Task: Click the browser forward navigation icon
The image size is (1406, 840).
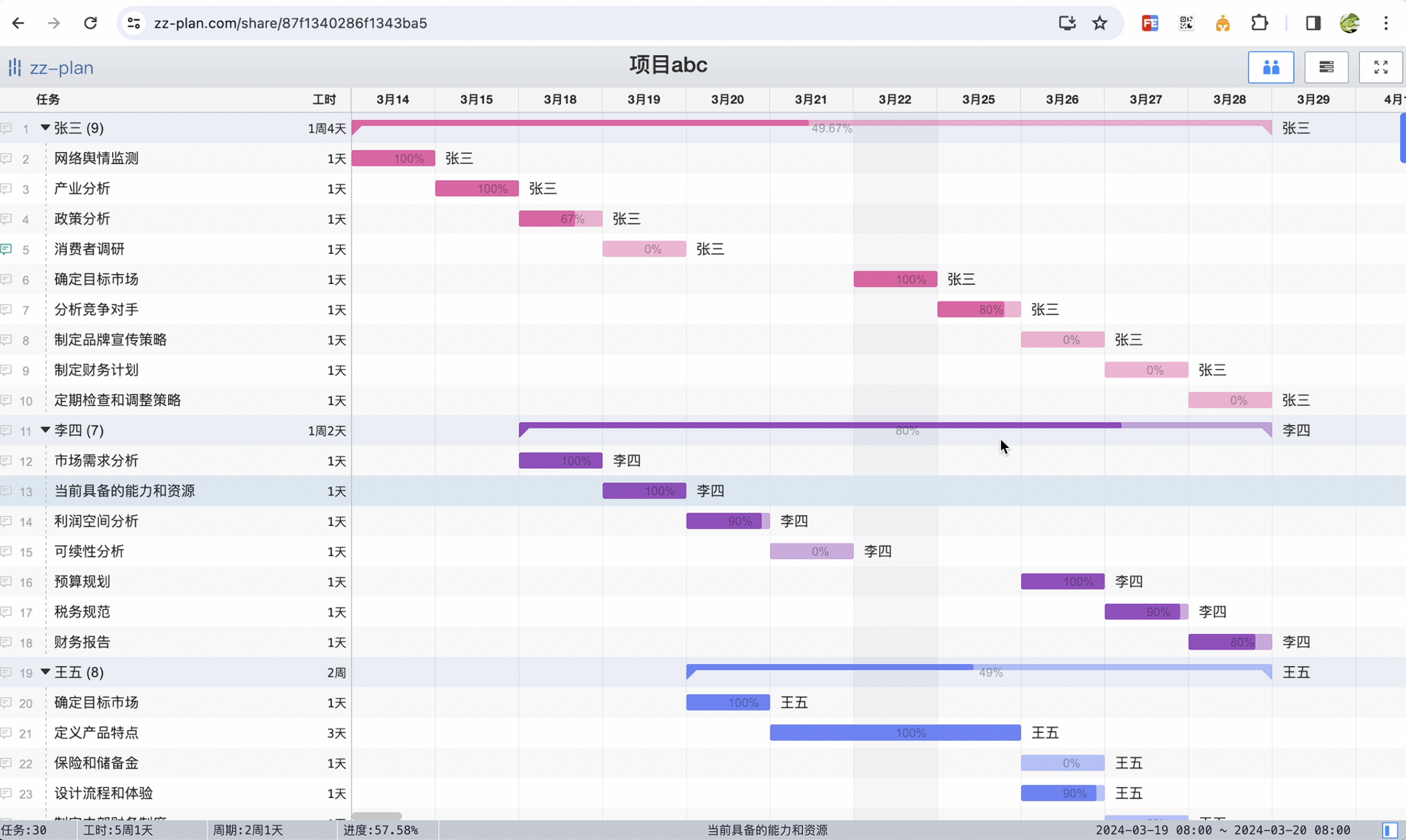Action: 53,22
